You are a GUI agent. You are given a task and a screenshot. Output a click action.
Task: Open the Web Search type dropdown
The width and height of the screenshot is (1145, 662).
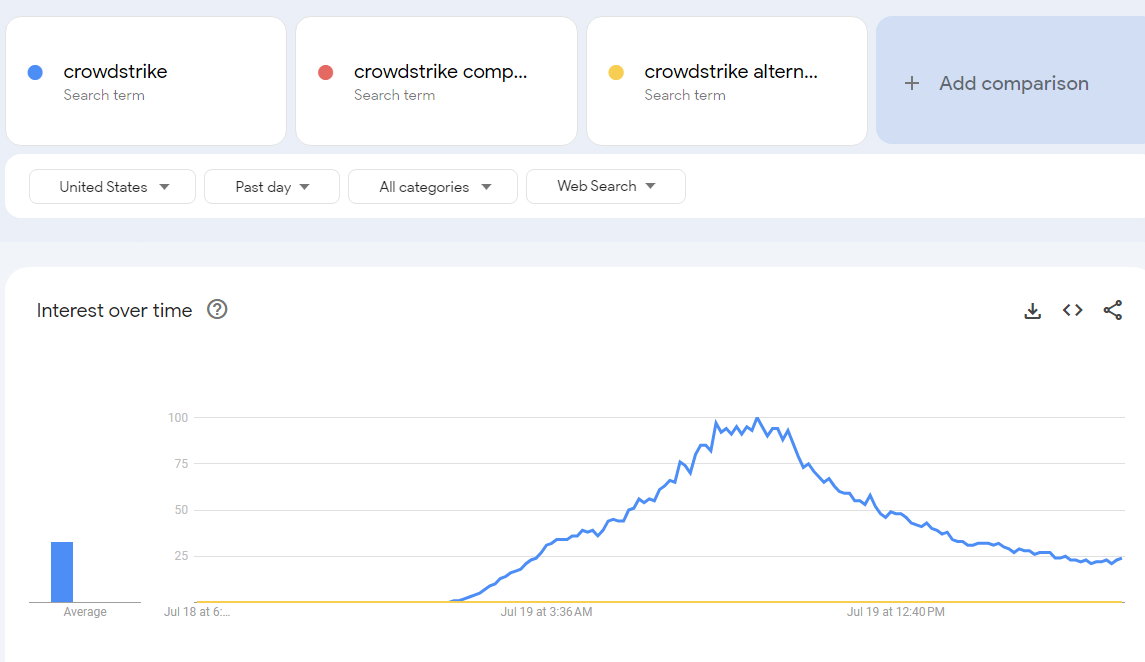605,186
